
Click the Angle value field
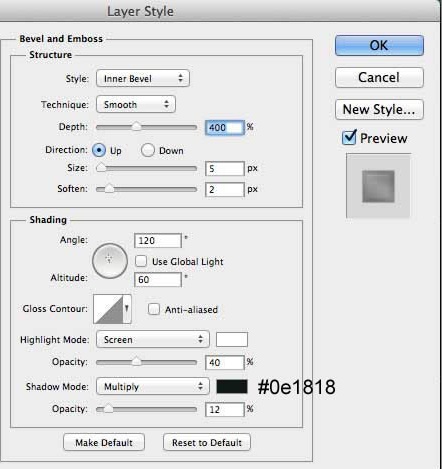tap(158, 241)
